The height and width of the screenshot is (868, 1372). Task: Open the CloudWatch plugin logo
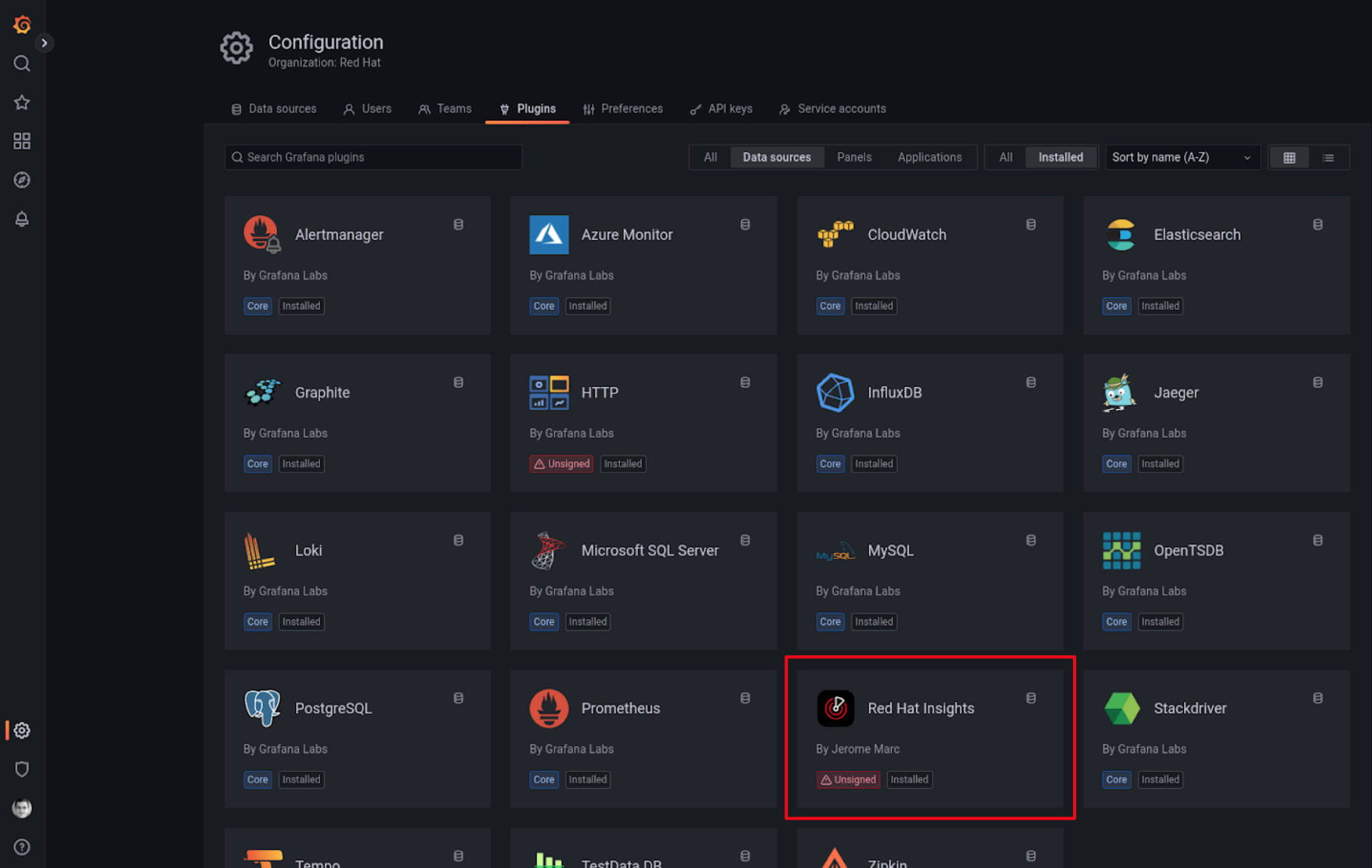click(835, 234)
